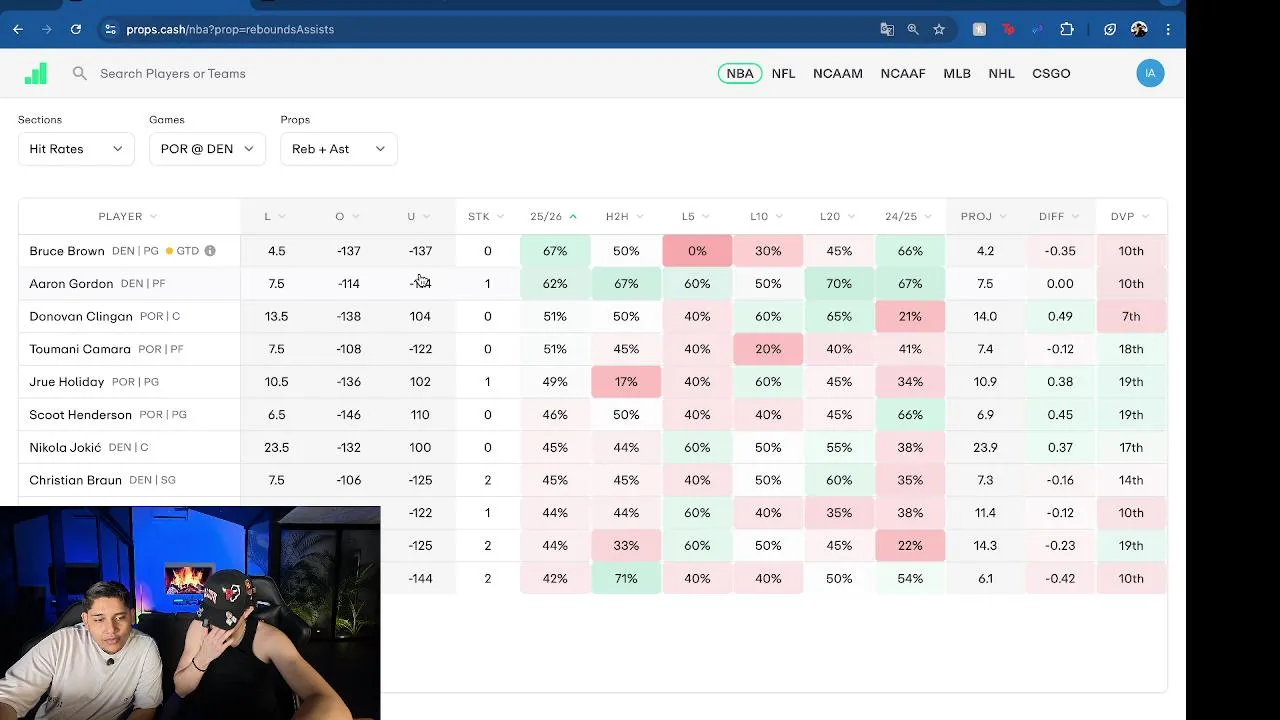Sort by the STK column header
The height and width of the screenshot is (720, 1280).
point(486,217)
